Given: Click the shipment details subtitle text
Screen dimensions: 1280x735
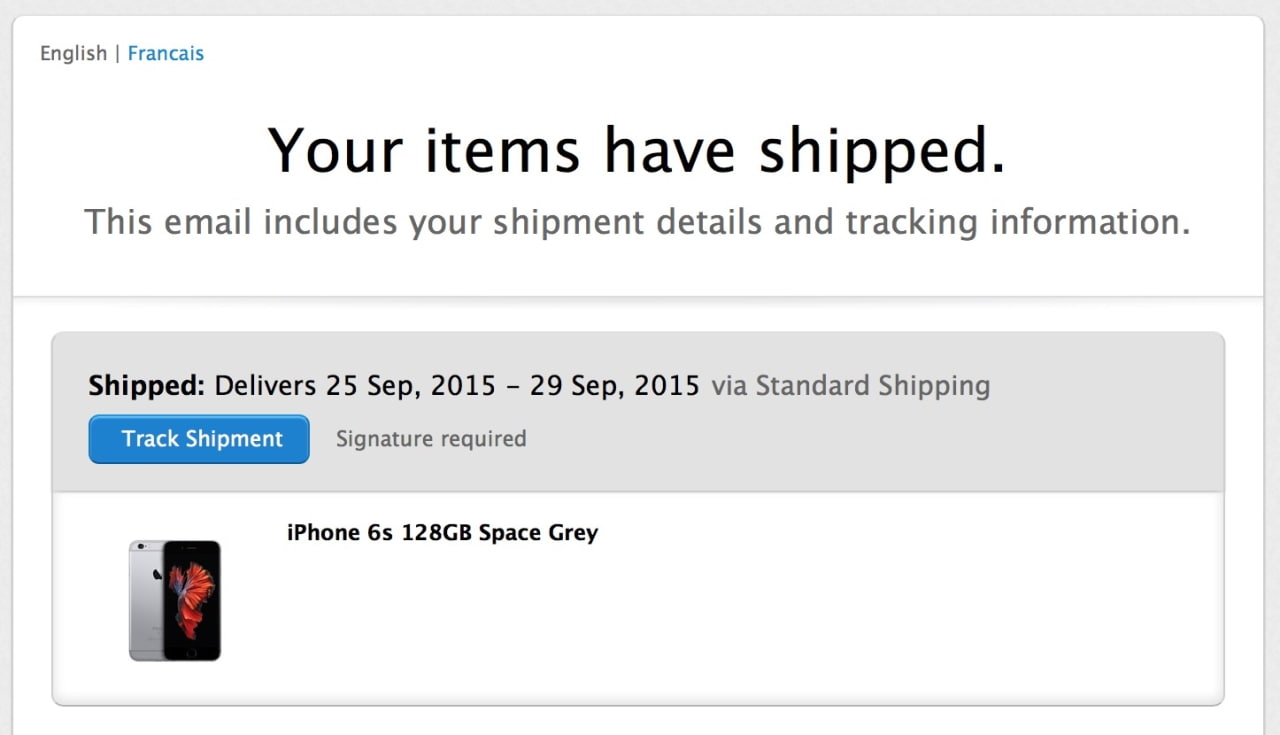Looking at the screenshot, I should click(x=638, y=222).
